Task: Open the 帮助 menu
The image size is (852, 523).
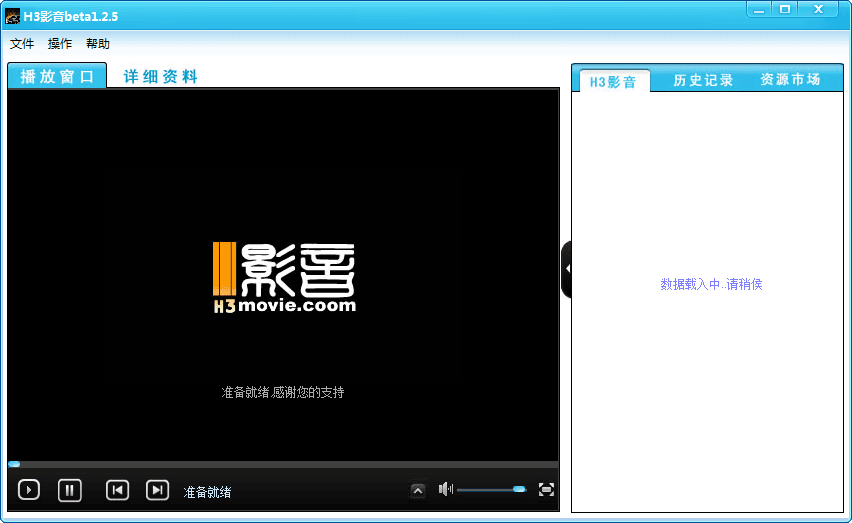Action: pos(98,44)
